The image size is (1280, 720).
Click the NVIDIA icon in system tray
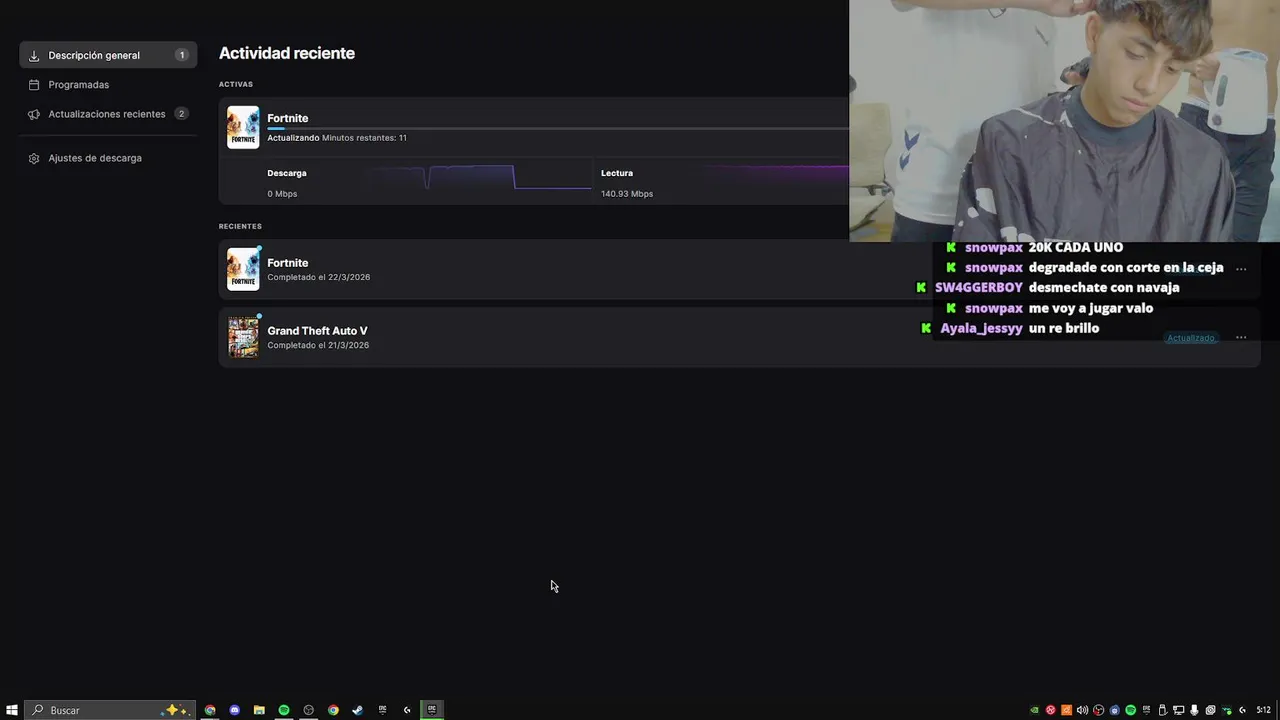(x=1034, y=710)
